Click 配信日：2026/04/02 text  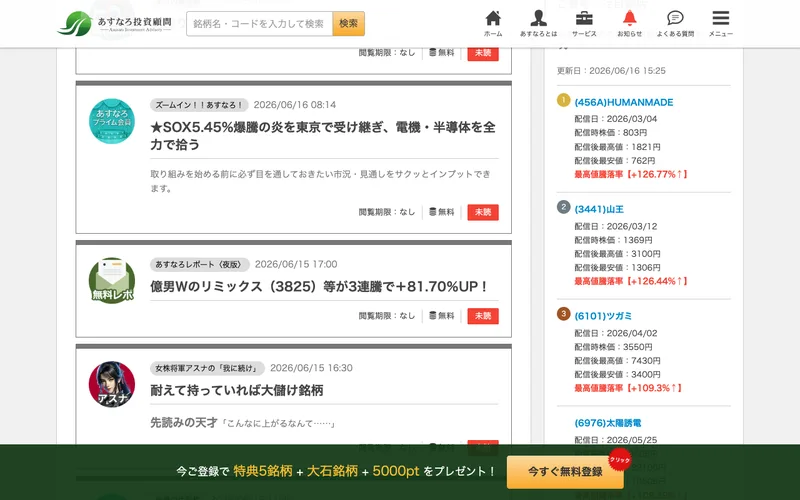pyautogui.click(x=616, y=333)
